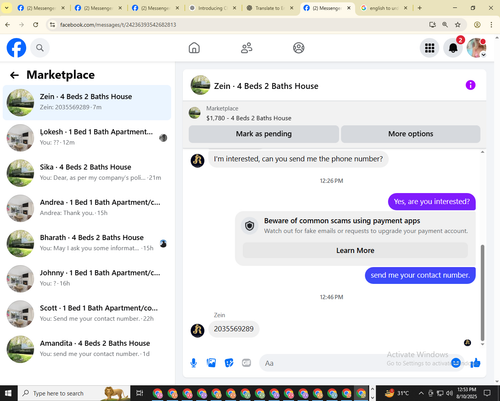
Task: Switch to 'Translate to' browser tab
Action: pyautogui.click(x=269, y=8)
